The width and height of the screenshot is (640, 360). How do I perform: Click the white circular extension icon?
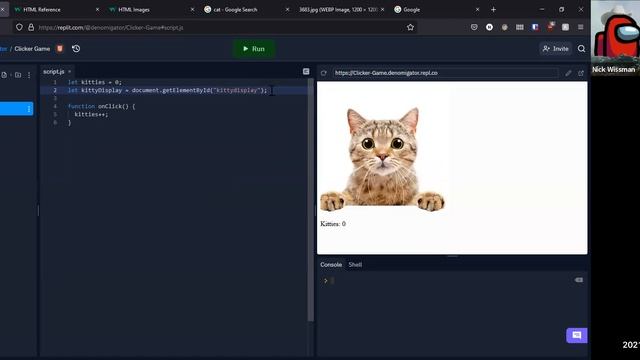click(489, 27)
